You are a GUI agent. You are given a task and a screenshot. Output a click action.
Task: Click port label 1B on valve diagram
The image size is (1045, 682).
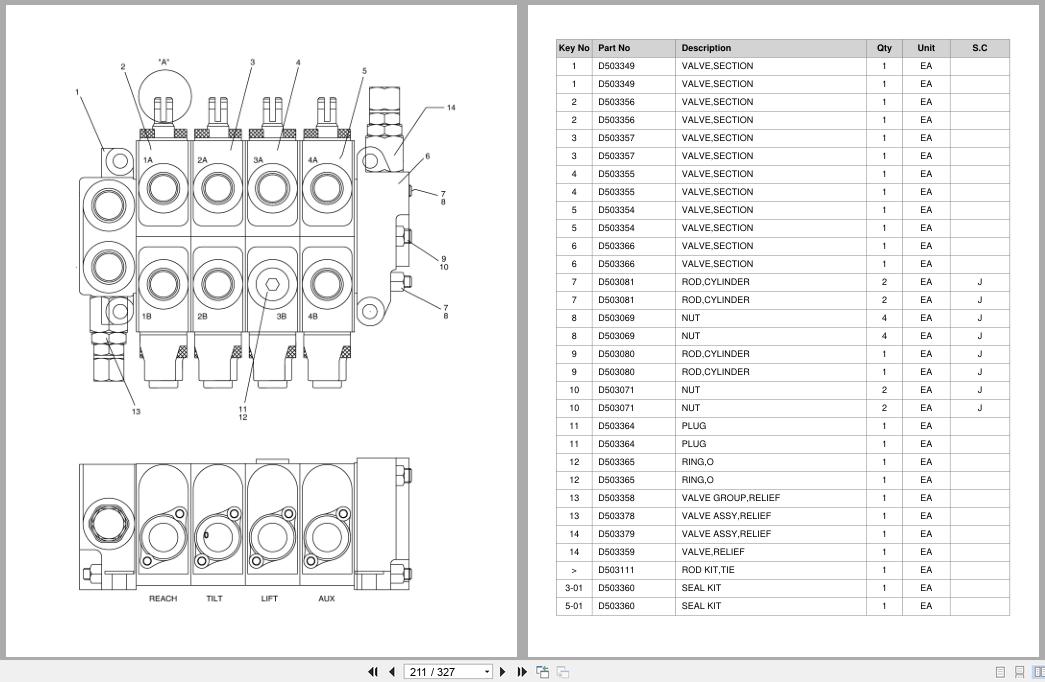pyautogui.click(x=147, y=316)
